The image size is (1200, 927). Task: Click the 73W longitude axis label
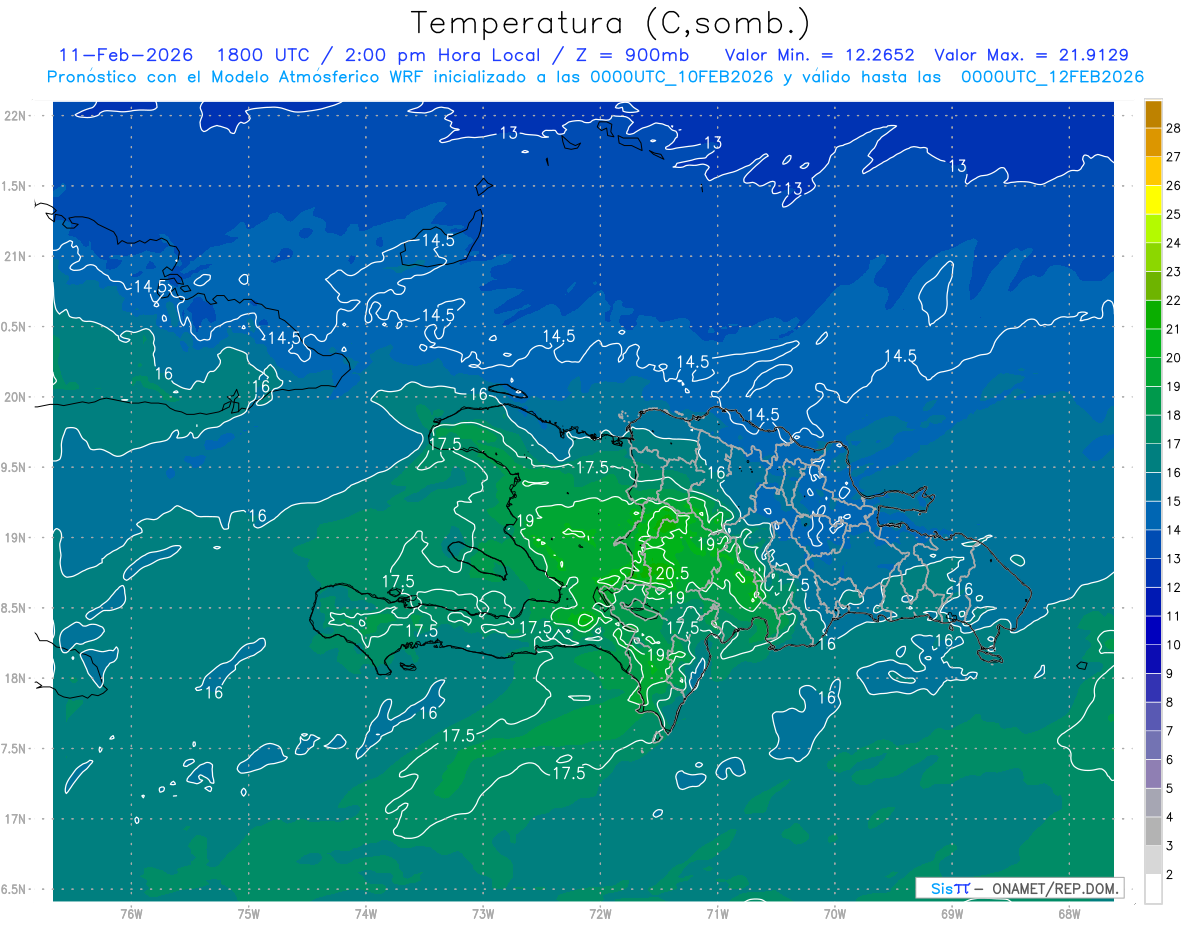tap(483, 914)
